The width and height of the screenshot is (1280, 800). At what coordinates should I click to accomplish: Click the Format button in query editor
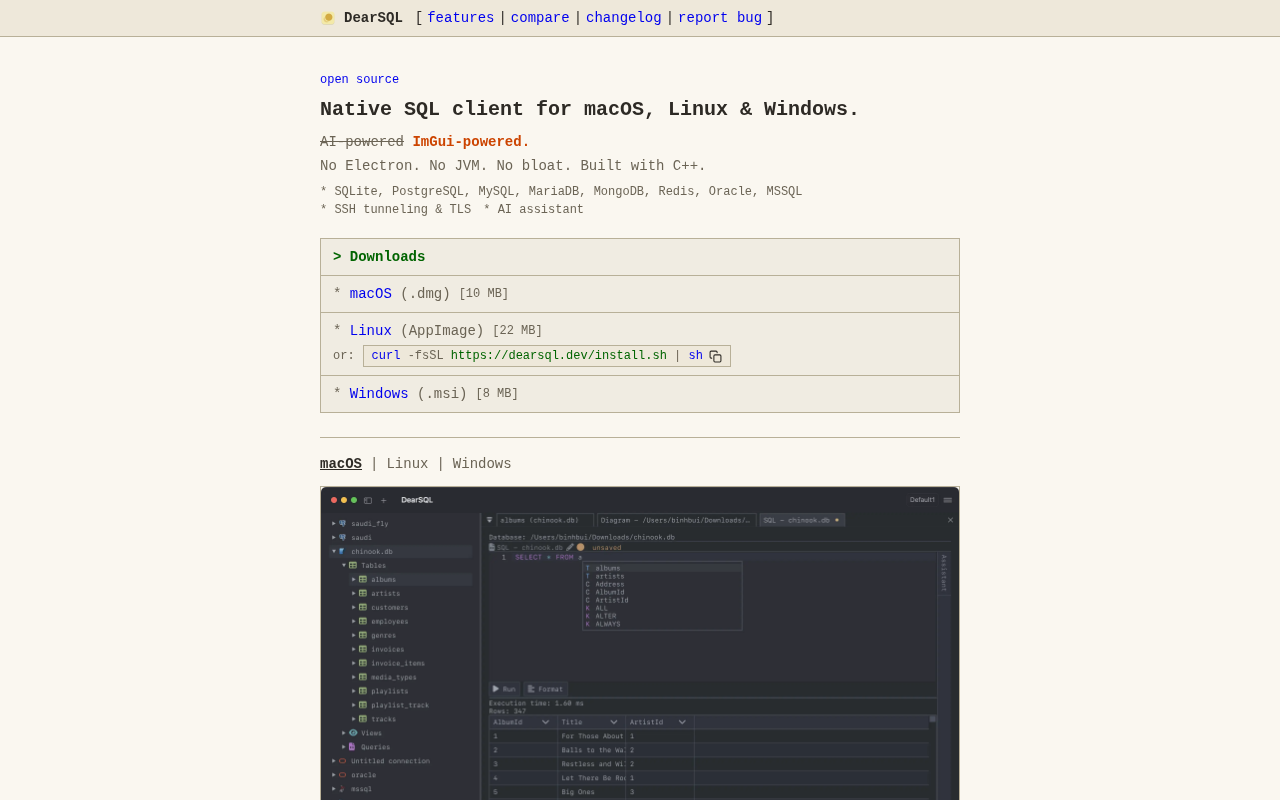tap(545, 689)
